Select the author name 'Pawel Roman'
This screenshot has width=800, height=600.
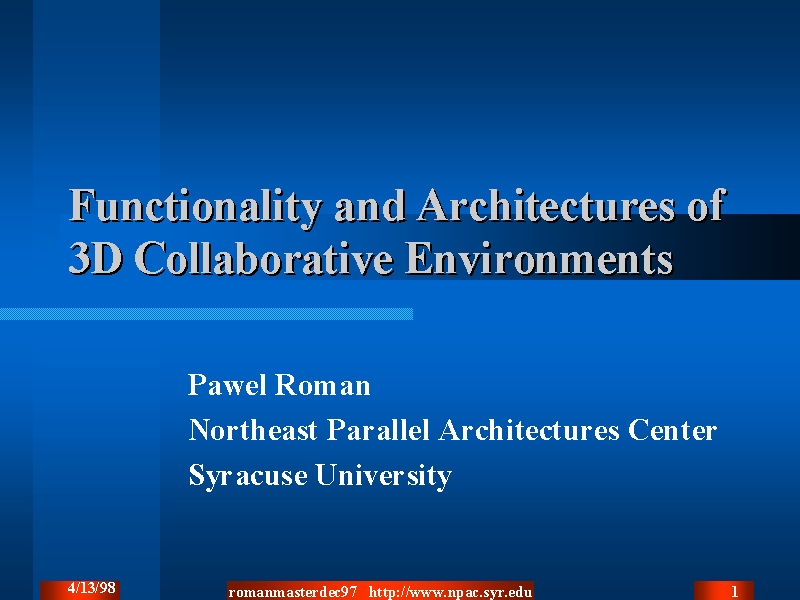coord(279,385)
